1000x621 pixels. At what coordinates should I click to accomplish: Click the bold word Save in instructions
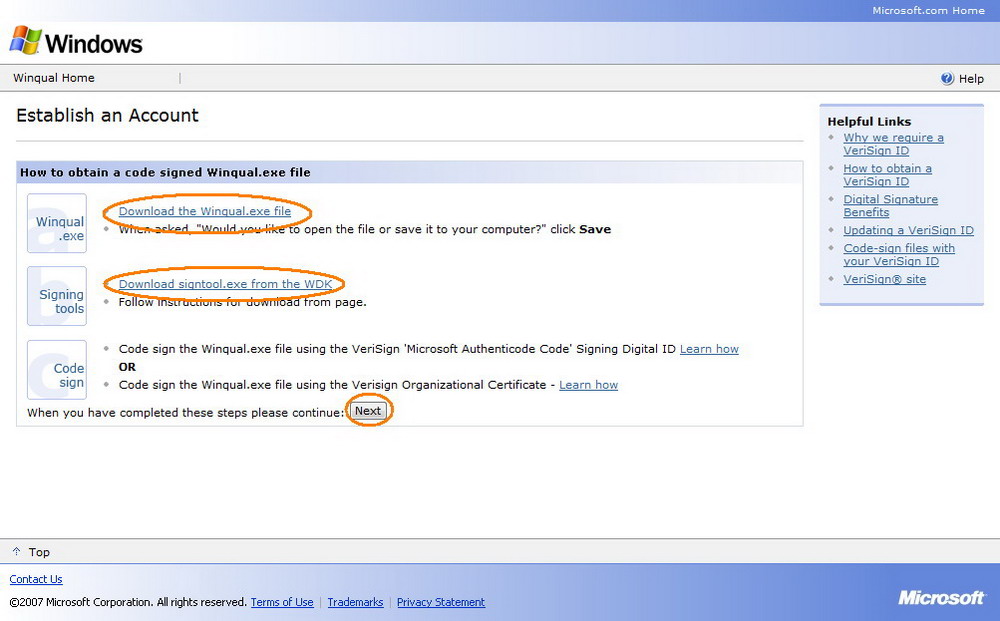tap(595, 229)
